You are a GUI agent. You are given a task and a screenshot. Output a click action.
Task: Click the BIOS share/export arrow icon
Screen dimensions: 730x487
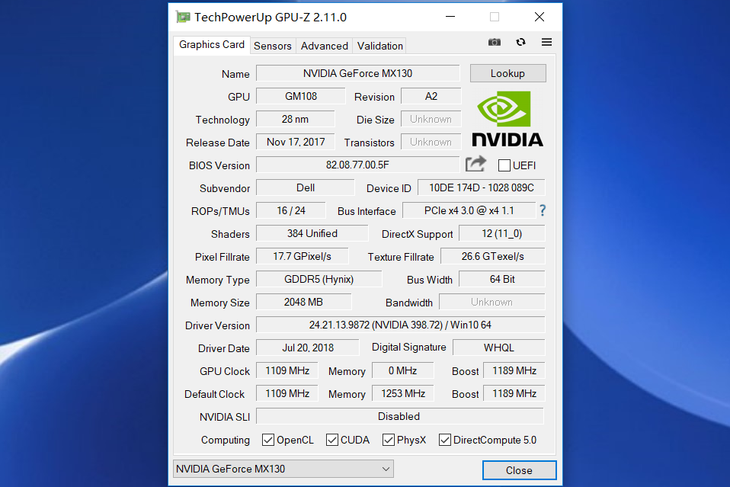[475, 164]
